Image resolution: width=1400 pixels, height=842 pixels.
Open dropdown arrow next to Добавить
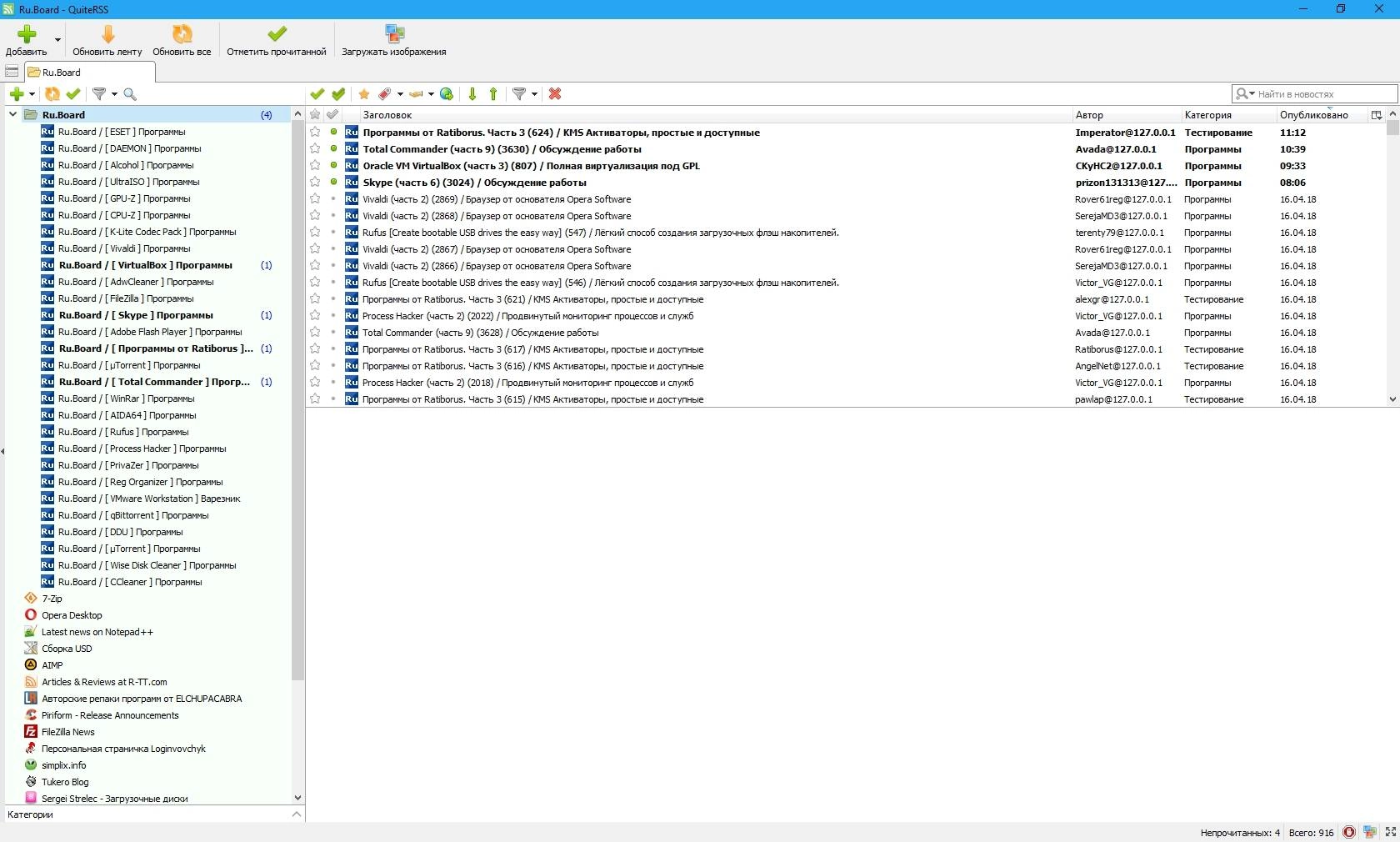(57, 39)
